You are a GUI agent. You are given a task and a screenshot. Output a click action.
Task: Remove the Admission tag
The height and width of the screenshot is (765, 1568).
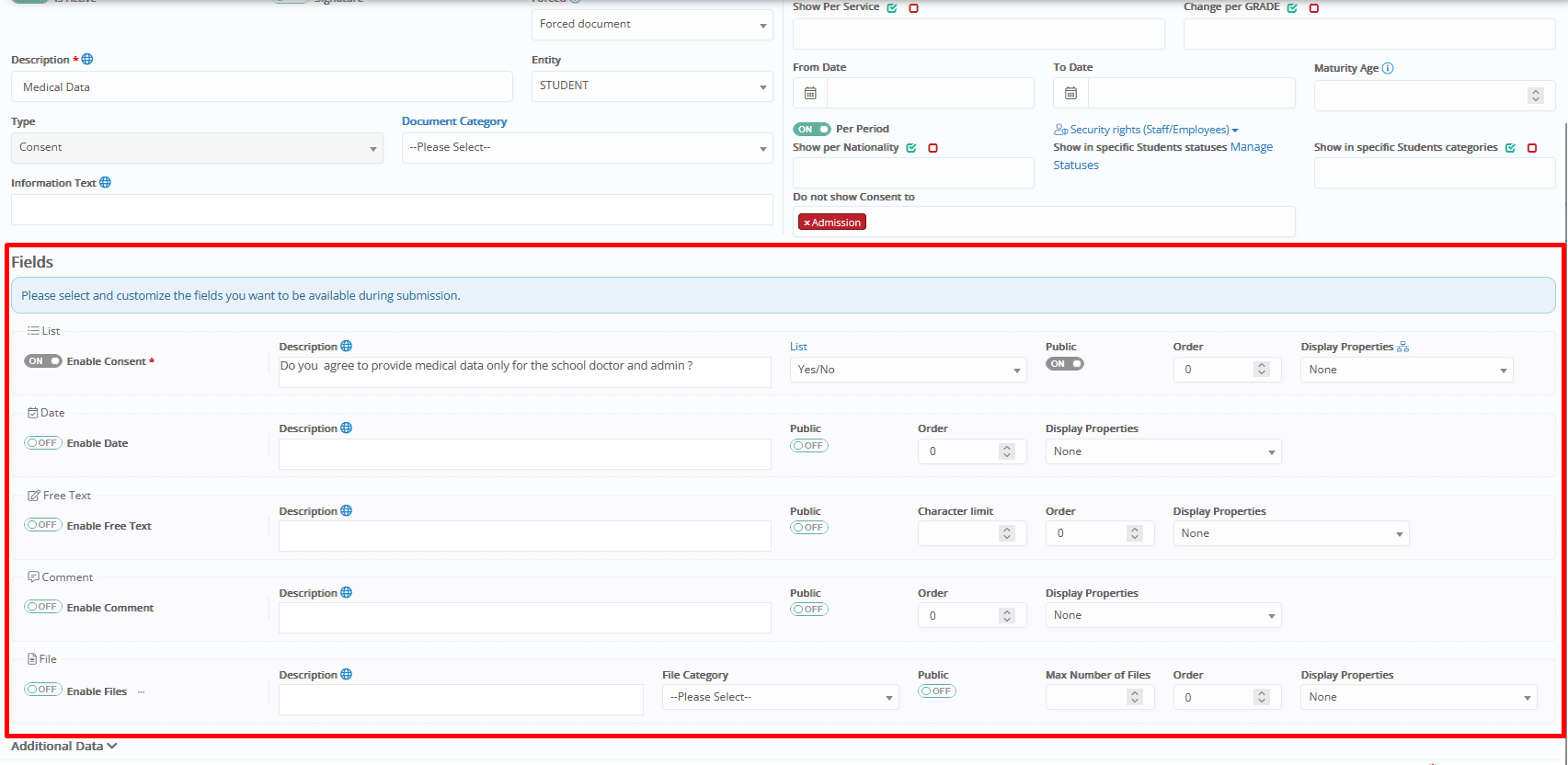pos(807,223)
